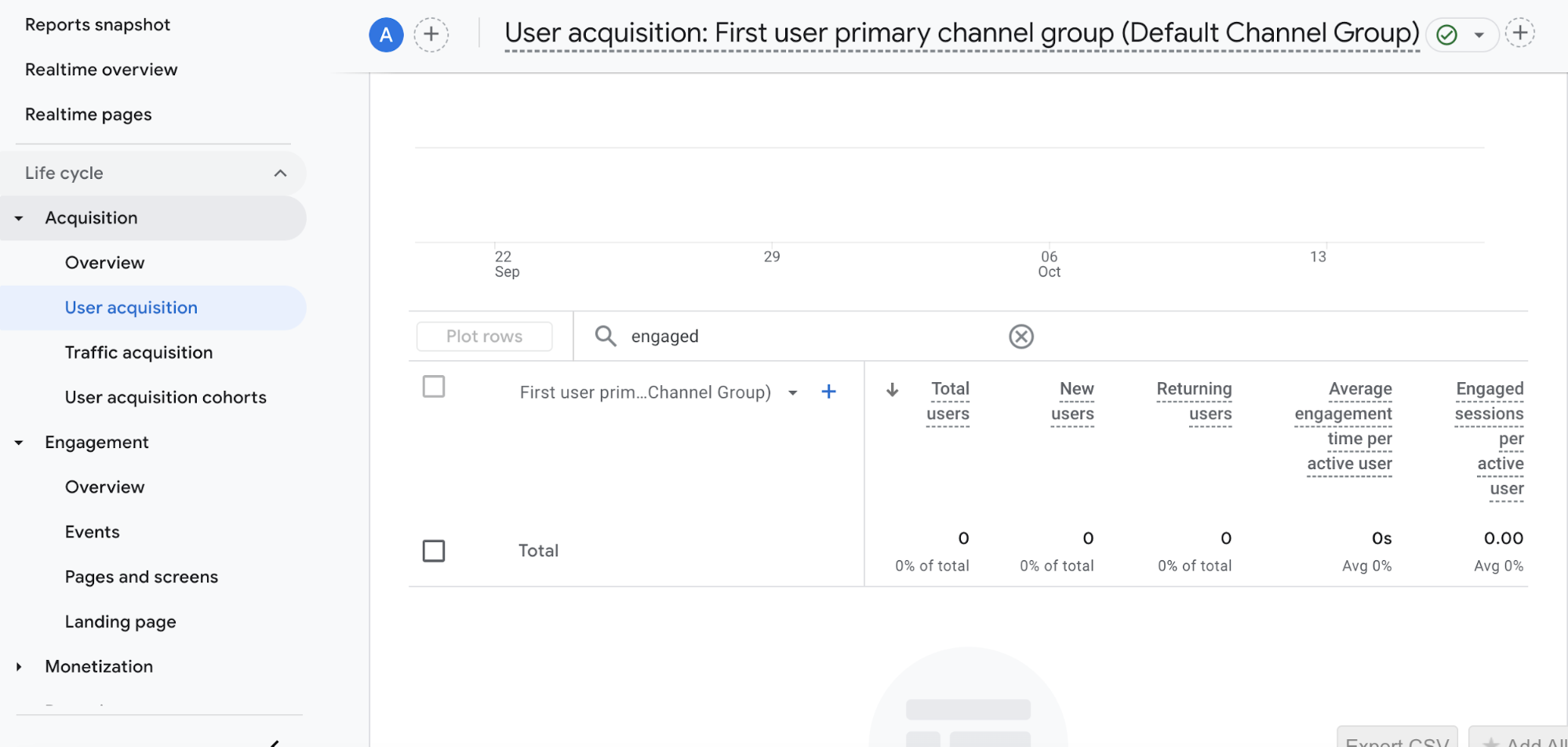Sort by the Returning users column header
This screenshot has width=1568, height=747.
pyautogui.click(x=1194, y=401)
